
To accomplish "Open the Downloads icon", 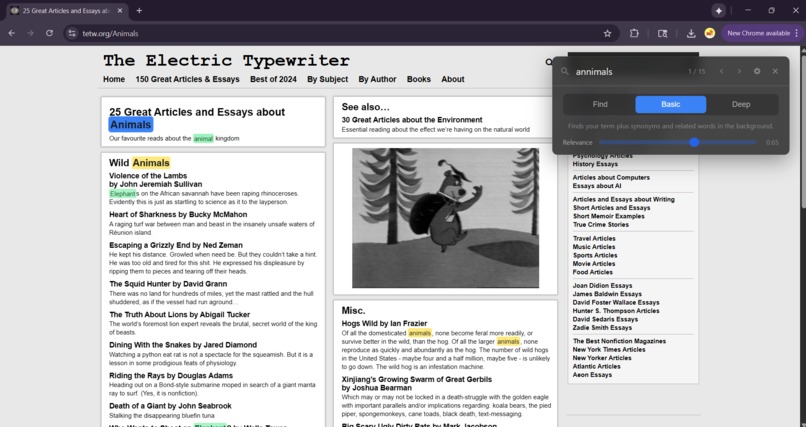I will click(691, 33).
